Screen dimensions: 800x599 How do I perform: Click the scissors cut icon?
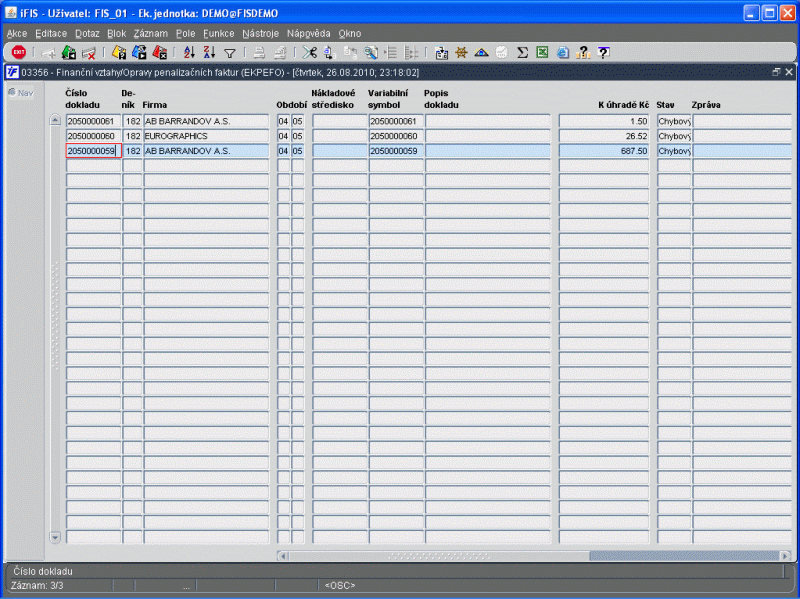click(x=309, y=52)
